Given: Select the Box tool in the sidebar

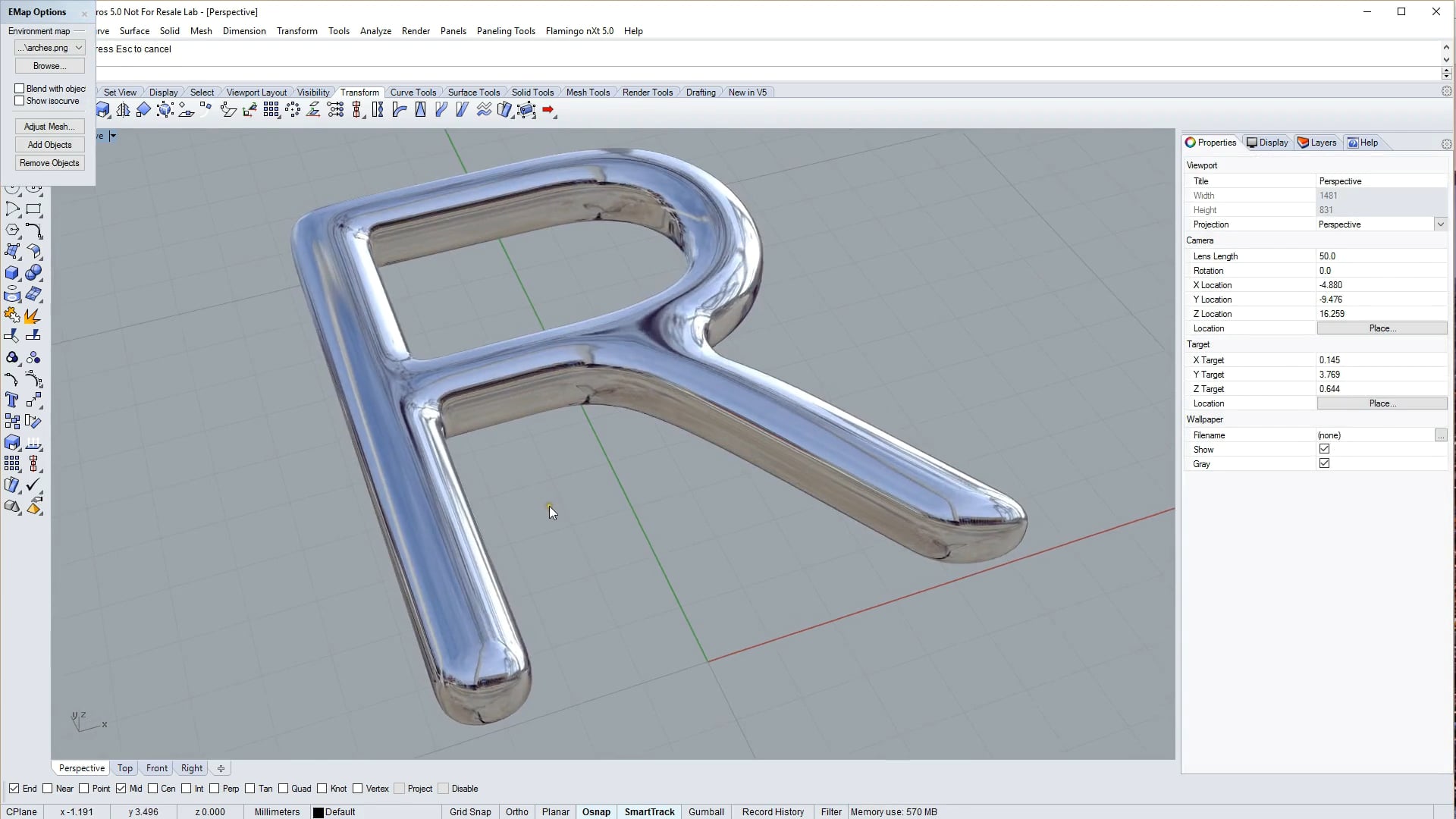Looking at the screenshot, I should coord(12,273).
